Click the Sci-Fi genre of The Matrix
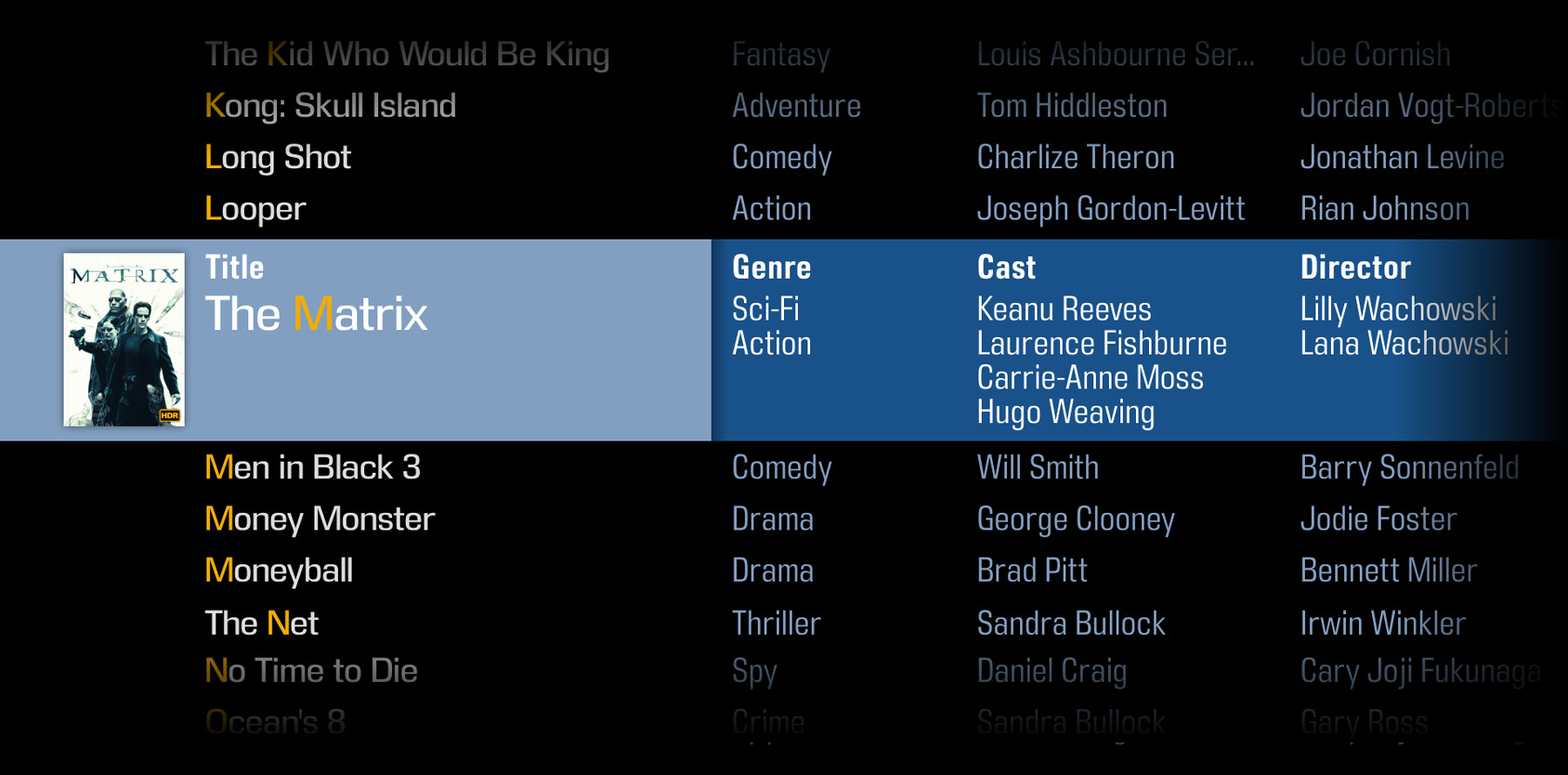Image resolution: width=1568 pixels, height=775 pixels. pos(766,309)
